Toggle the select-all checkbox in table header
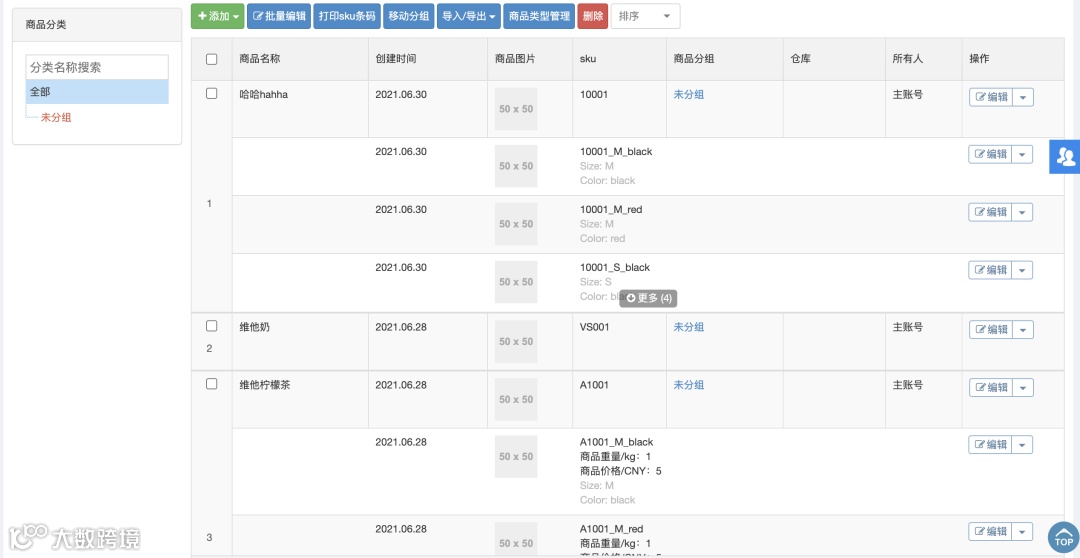The width and height of the screenshot is (1080, 558). pyautogui.click(x=211, y=59)
